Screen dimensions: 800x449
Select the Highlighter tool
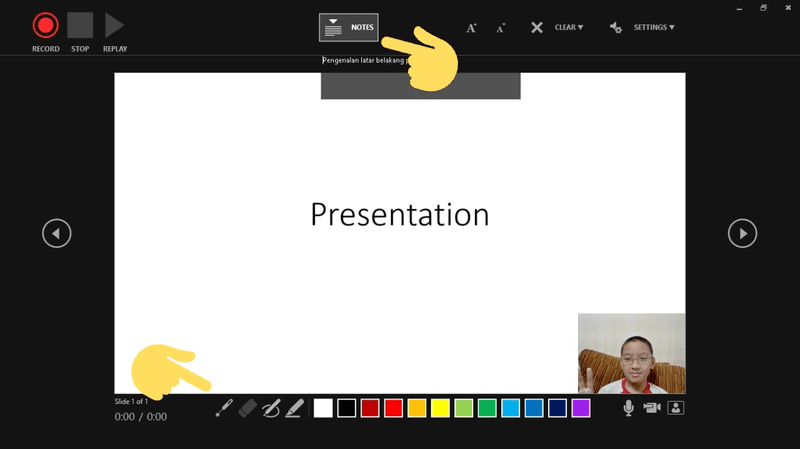(294, 408)
